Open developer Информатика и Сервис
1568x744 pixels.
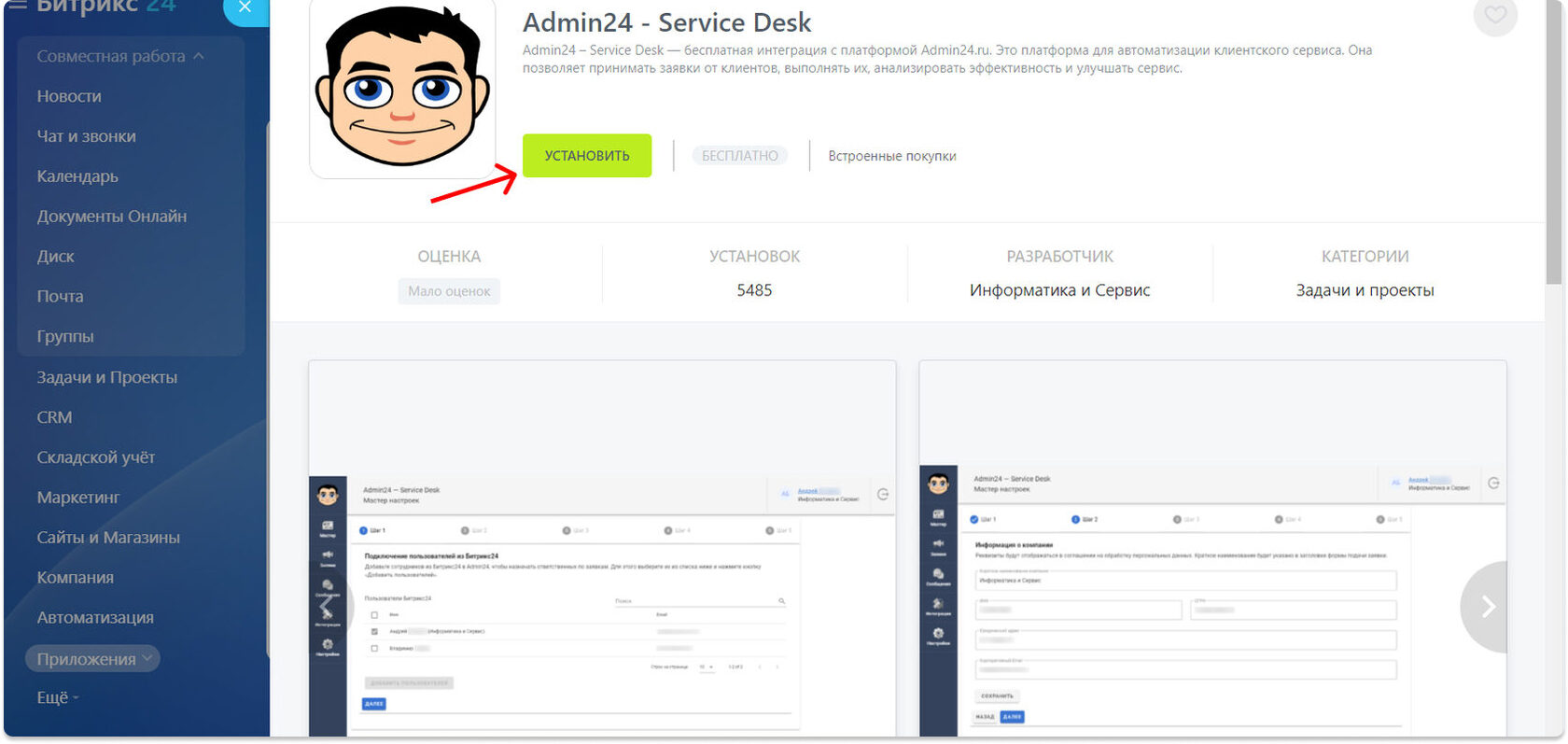(1059, 290)
